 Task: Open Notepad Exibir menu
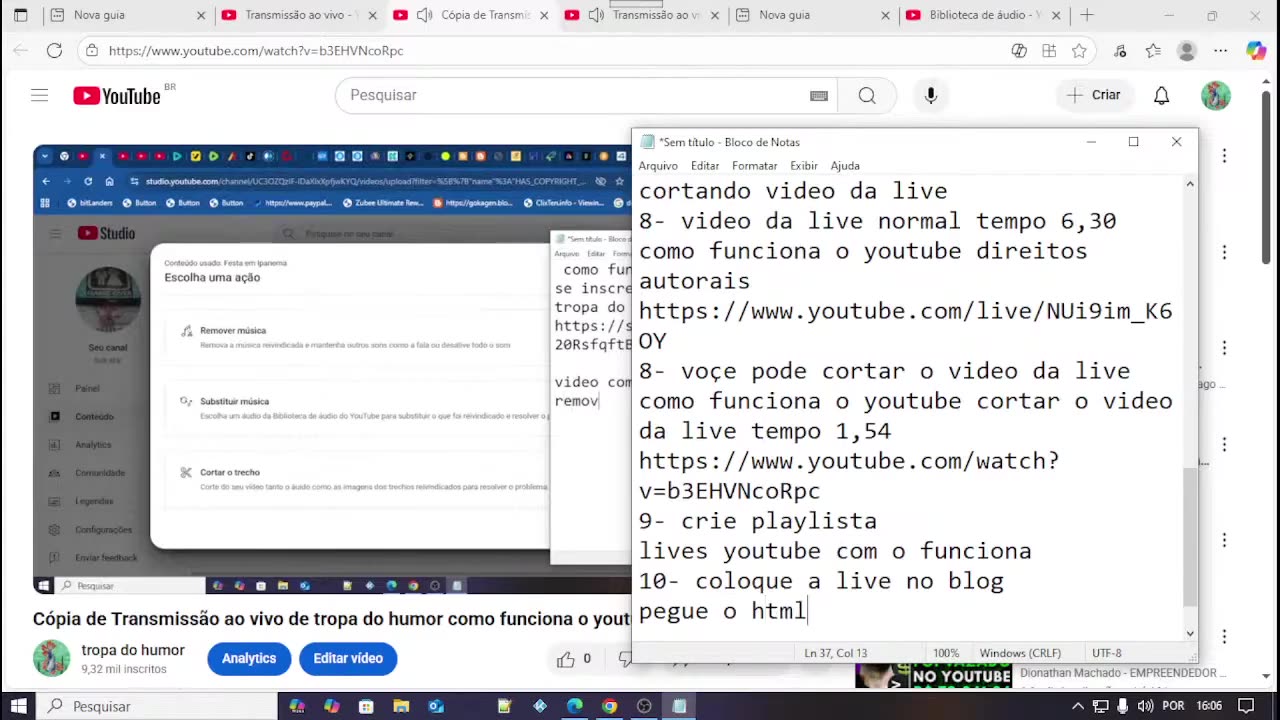pos(804,165)
